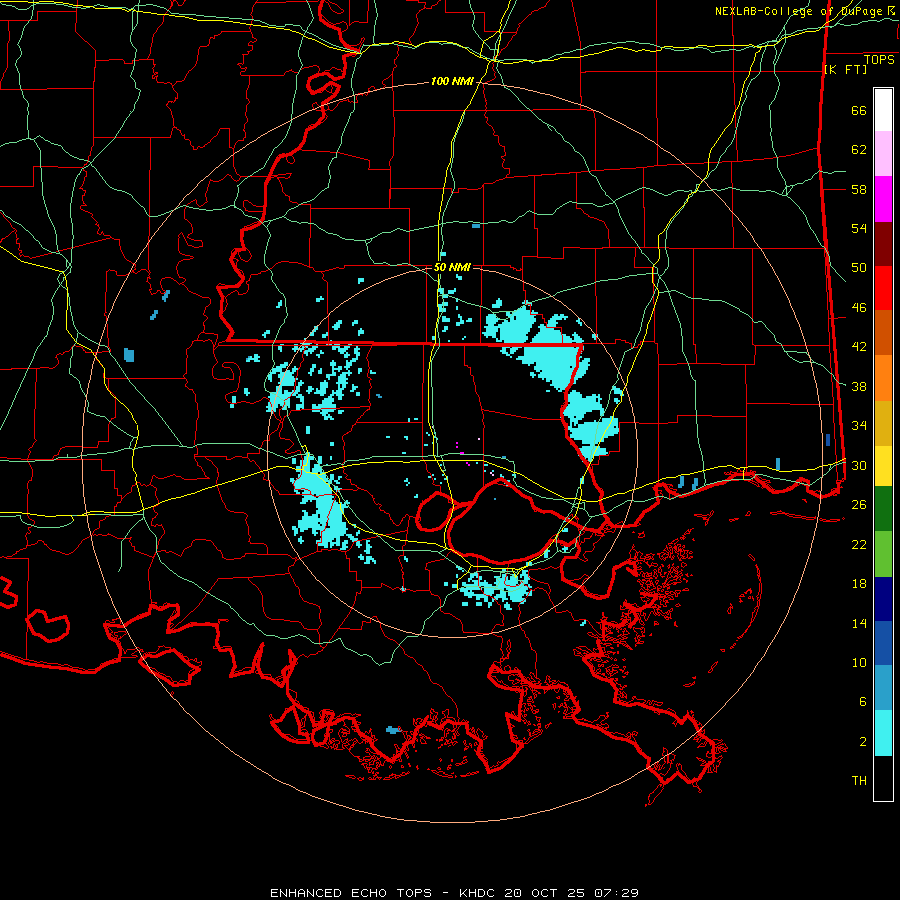This screenshot has height=900, width=900.
Task: Click the '62' legend value
Action: (859, 149)
